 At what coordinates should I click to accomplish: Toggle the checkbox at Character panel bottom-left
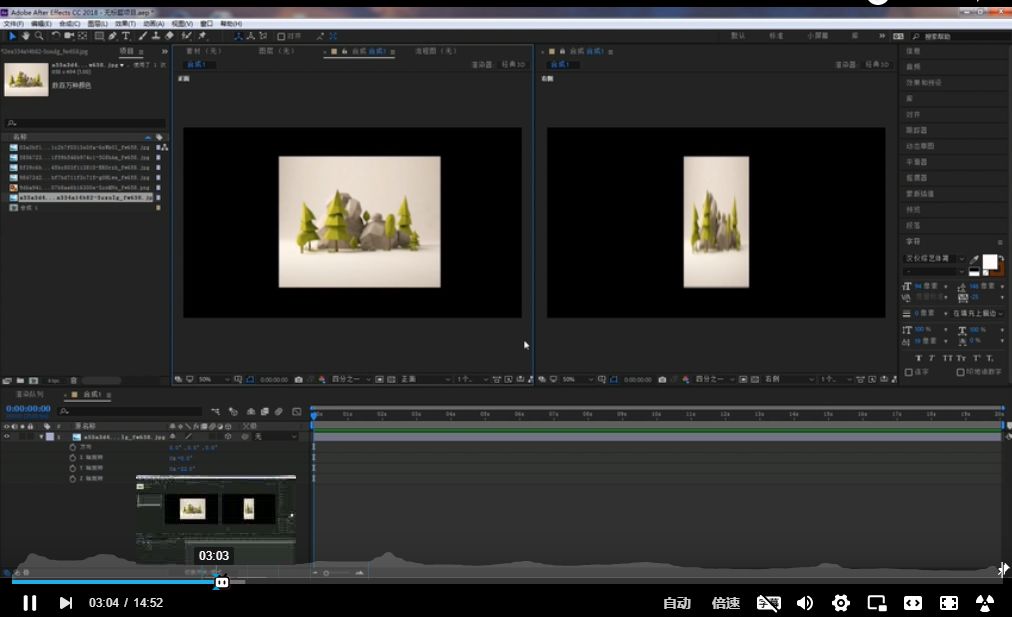909,372
